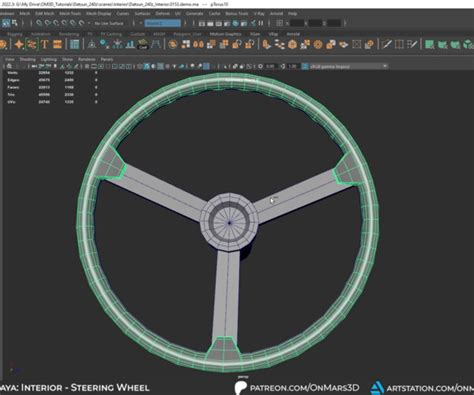The height and width of the screenshot is (395, 474).
Task: Enable Snap to Curves magnet icon
Action: [x=48, y=23]
